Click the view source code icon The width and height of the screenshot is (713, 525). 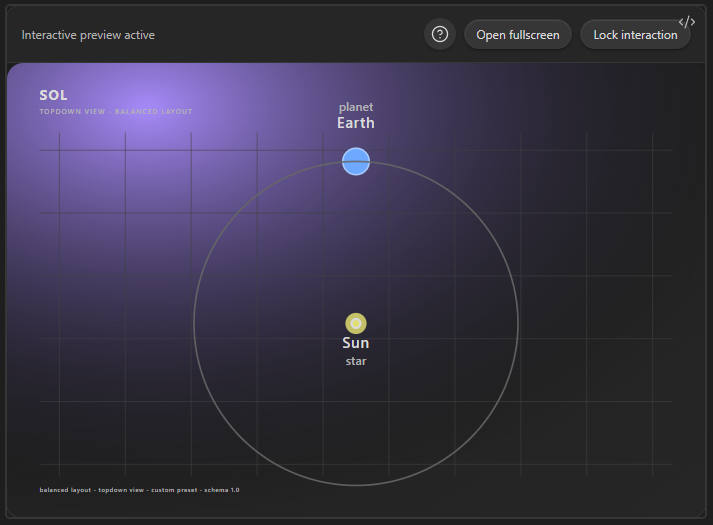(x=687, y=22)
